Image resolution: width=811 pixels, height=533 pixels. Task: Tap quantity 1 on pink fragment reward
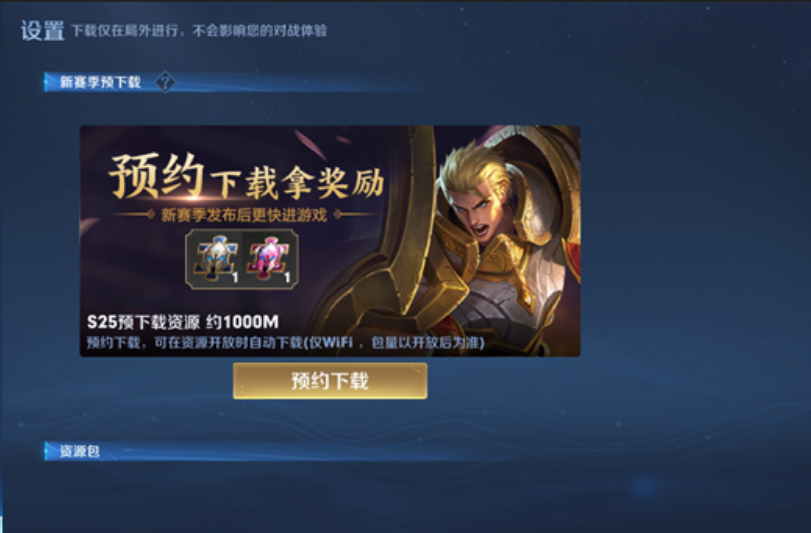click(287, 278)
